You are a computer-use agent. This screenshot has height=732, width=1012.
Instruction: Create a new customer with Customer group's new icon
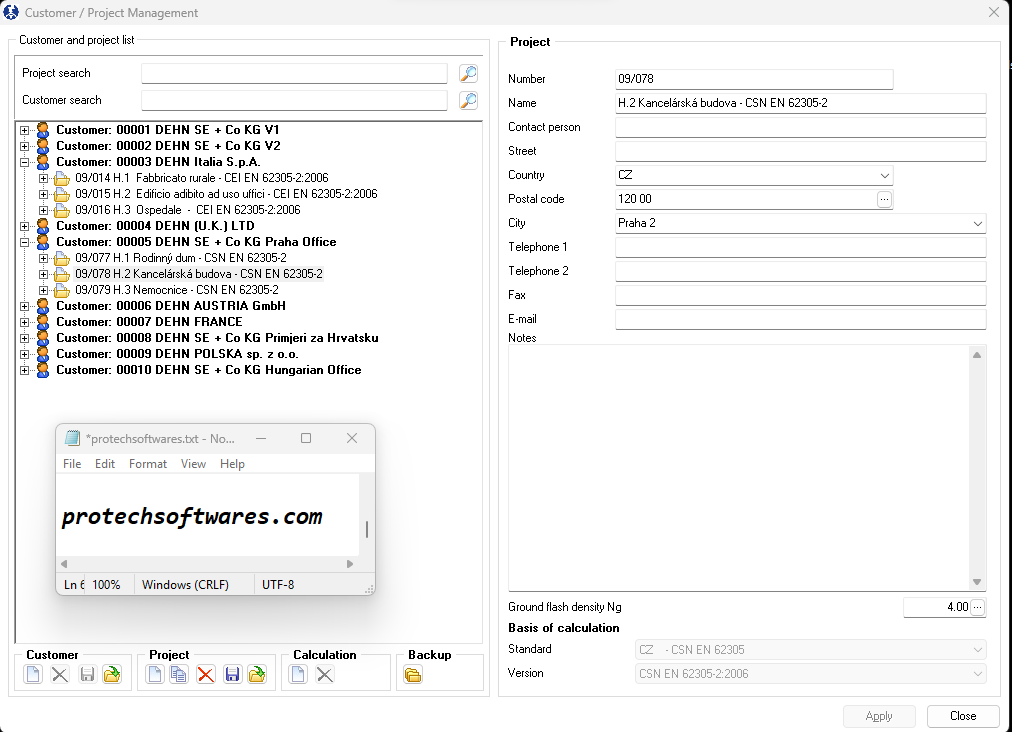33,675
